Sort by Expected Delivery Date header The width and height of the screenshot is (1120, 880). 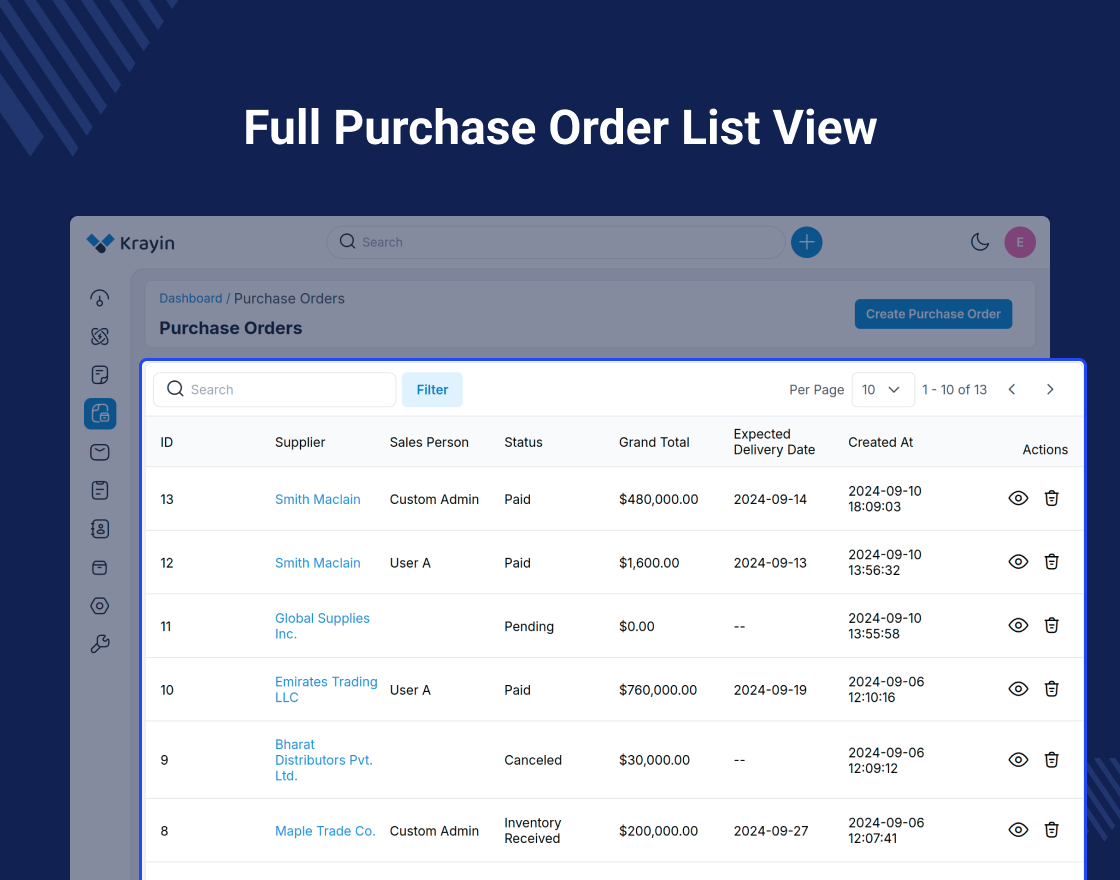(774, 442)
